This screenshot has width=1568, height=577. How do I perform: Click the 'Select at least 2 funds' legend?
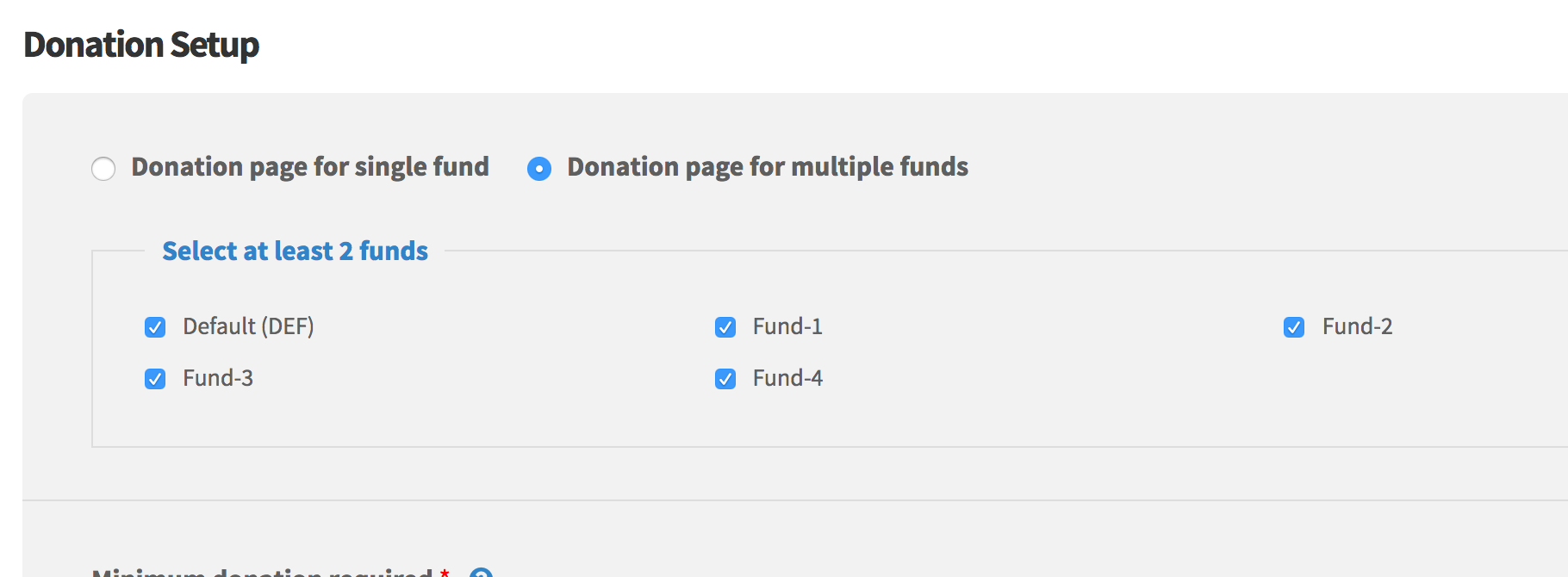tap(295, 251)
